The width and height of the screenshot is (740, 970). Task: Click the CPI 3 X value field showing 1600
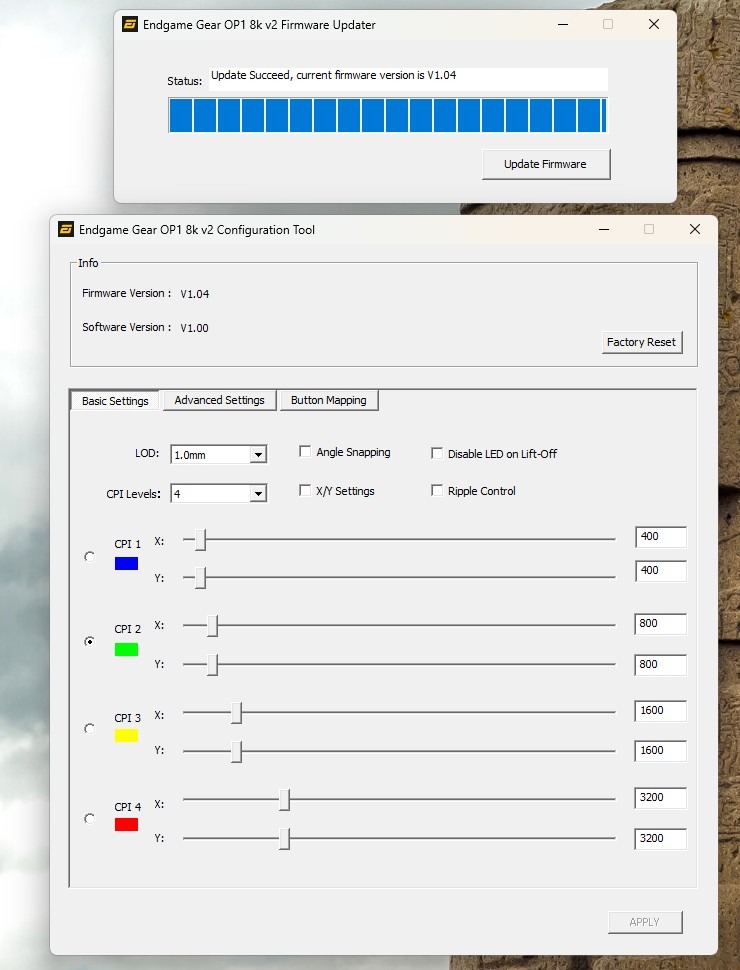point(661,711)
